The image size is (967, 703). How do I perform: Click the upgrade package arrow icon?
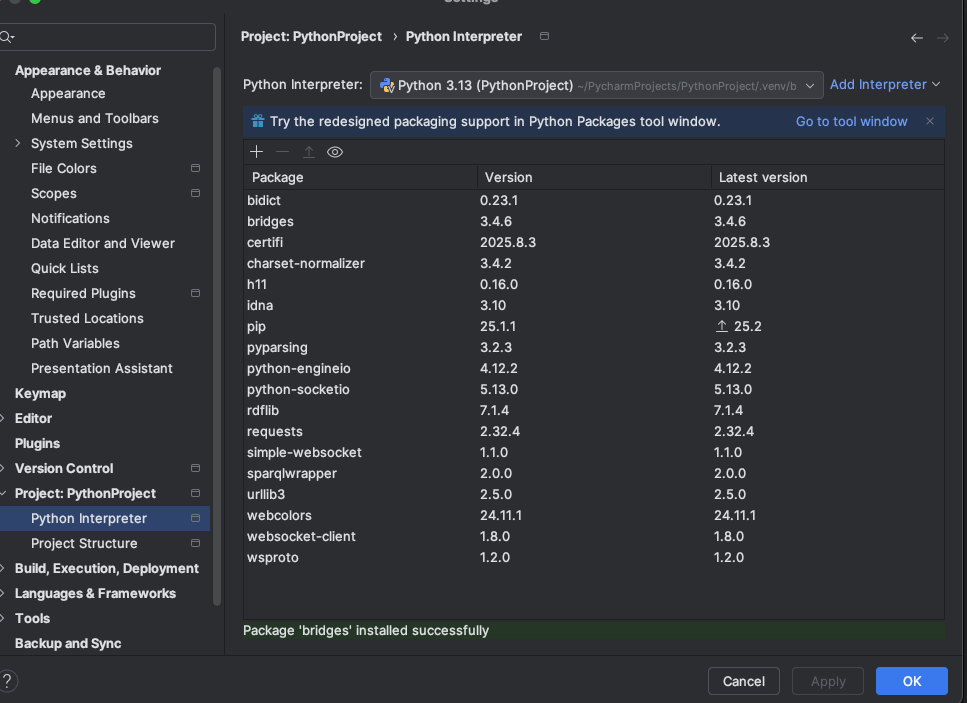tap(308, 152)
